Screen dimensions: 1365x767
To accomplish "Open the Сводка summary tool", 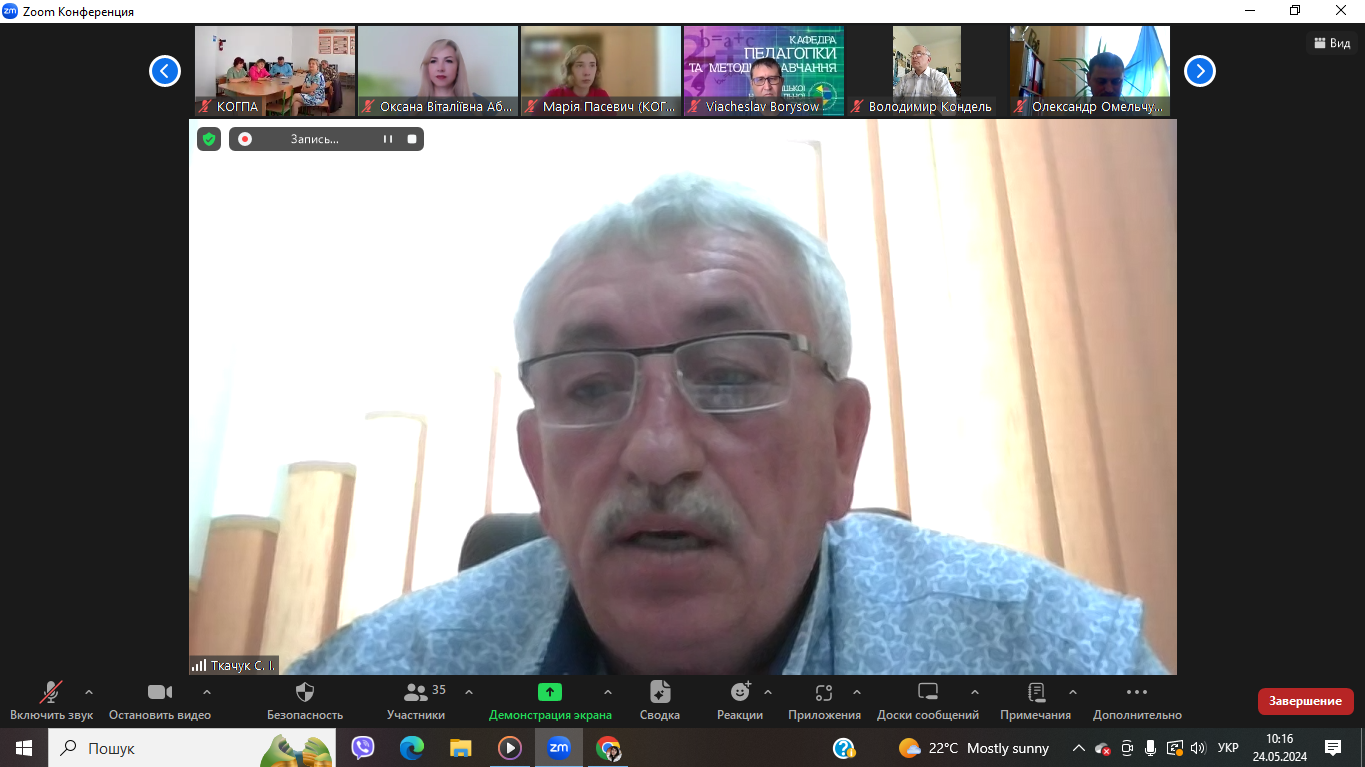I will [x=660, y=692].
